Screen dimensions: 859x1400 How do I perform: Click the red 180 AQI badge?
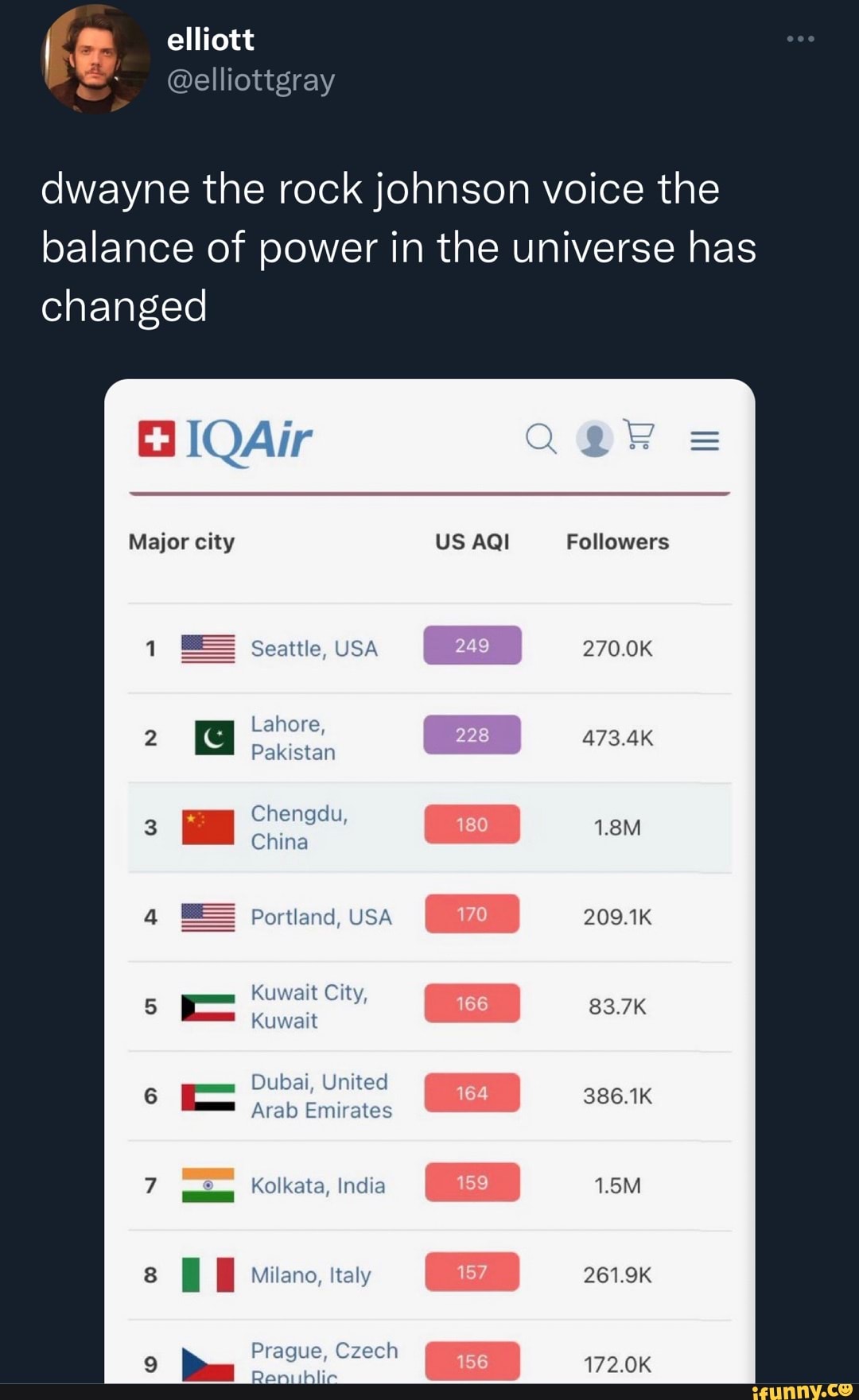(472, 824)
